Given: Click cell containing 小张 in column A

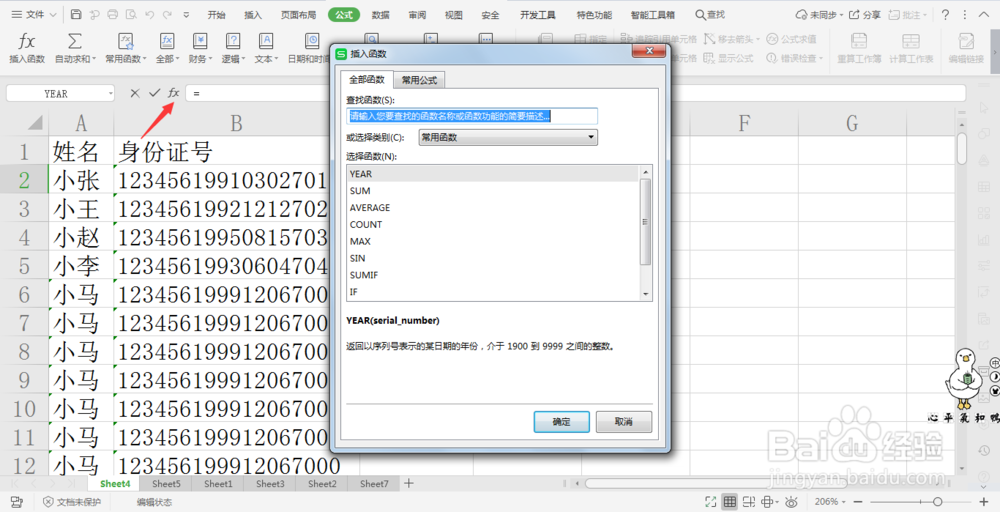Looking at the screenshot, I should (81, 180).
